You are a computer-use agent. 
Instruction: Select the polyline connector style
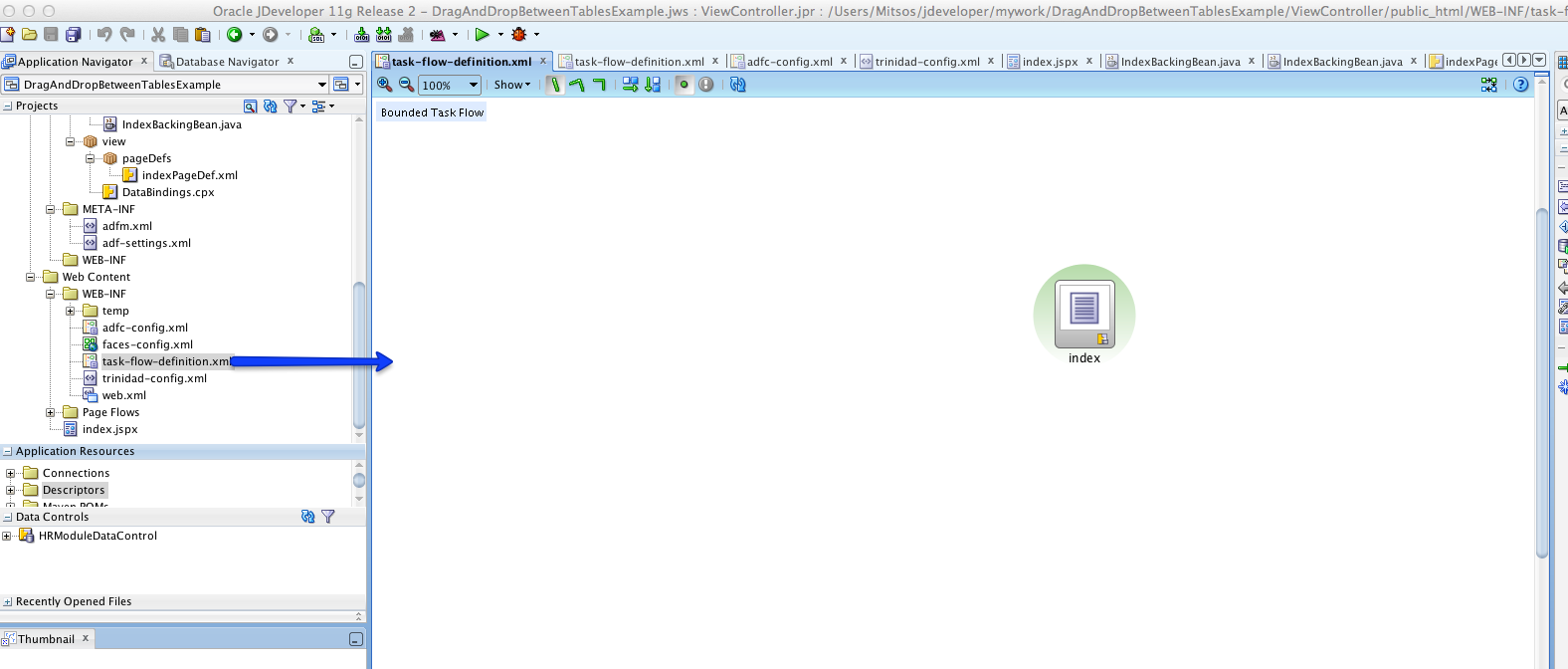tap(577, 85)
